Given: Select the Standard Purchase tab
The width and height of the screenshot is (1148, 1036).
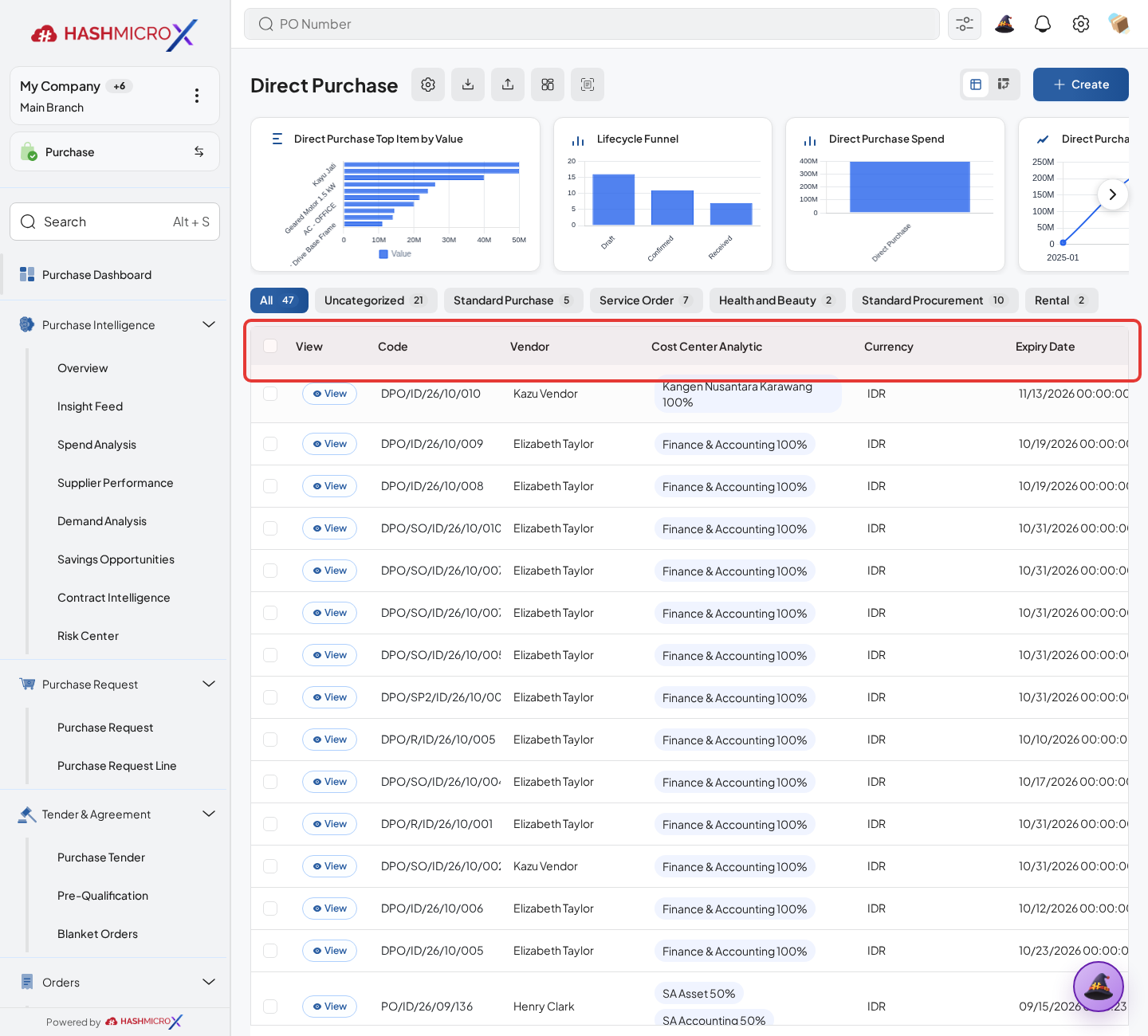Looking at the screenshot, I should 513,300.
